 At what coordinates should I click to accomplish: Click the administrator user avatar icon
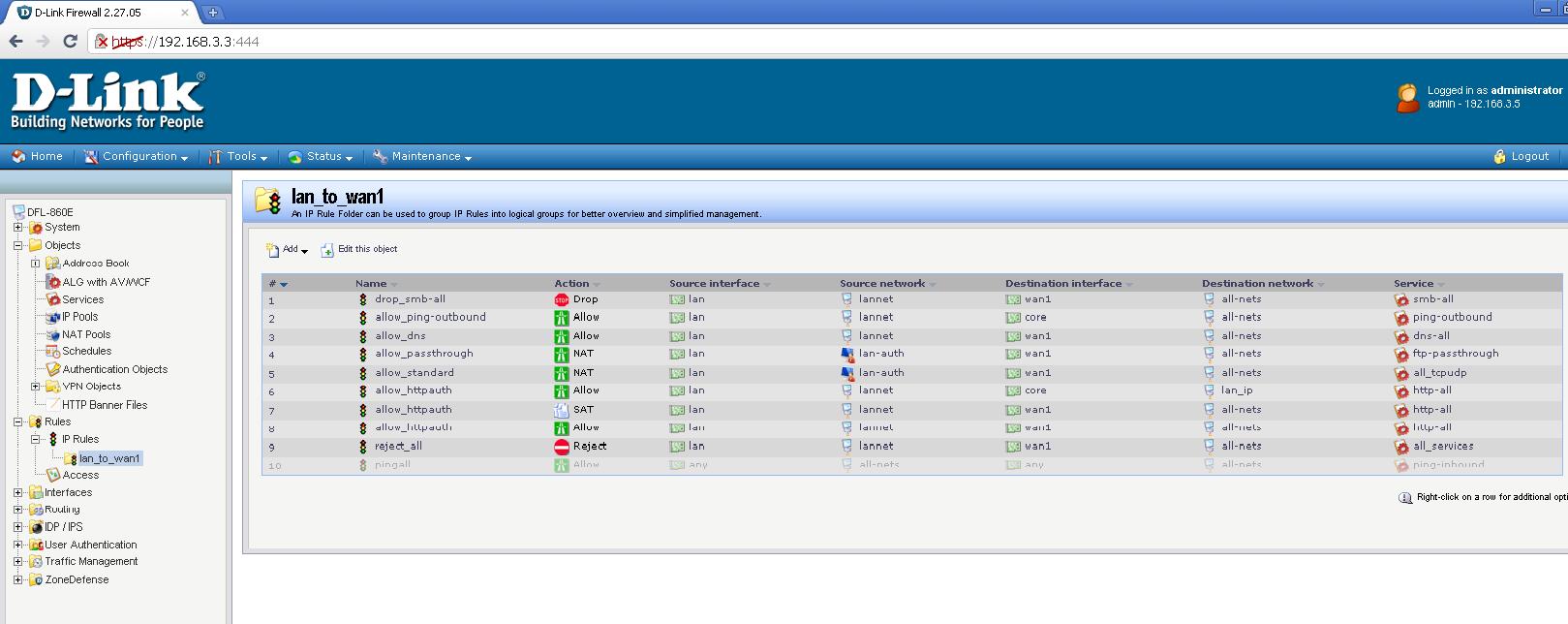pos(1408,98)
